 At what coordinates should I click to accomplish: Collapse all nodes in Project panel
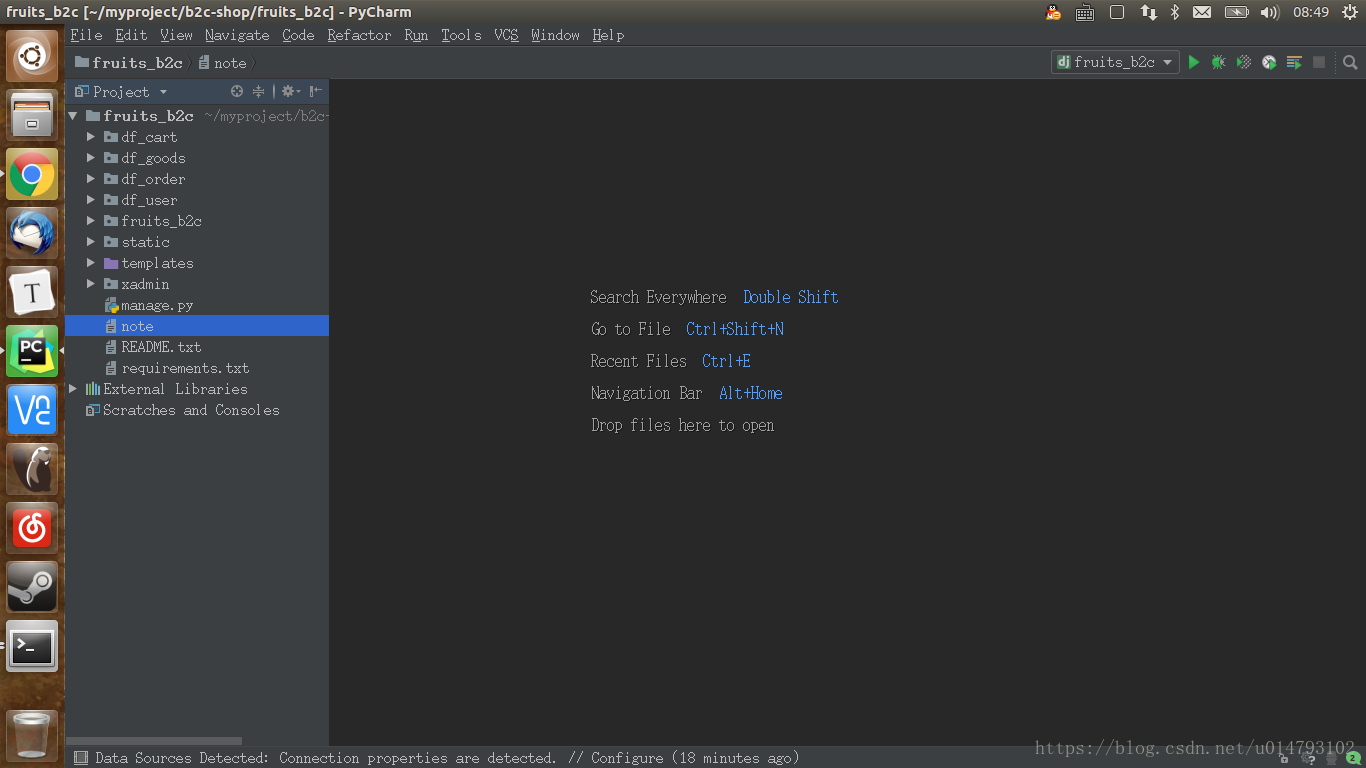tap(258, 91)
